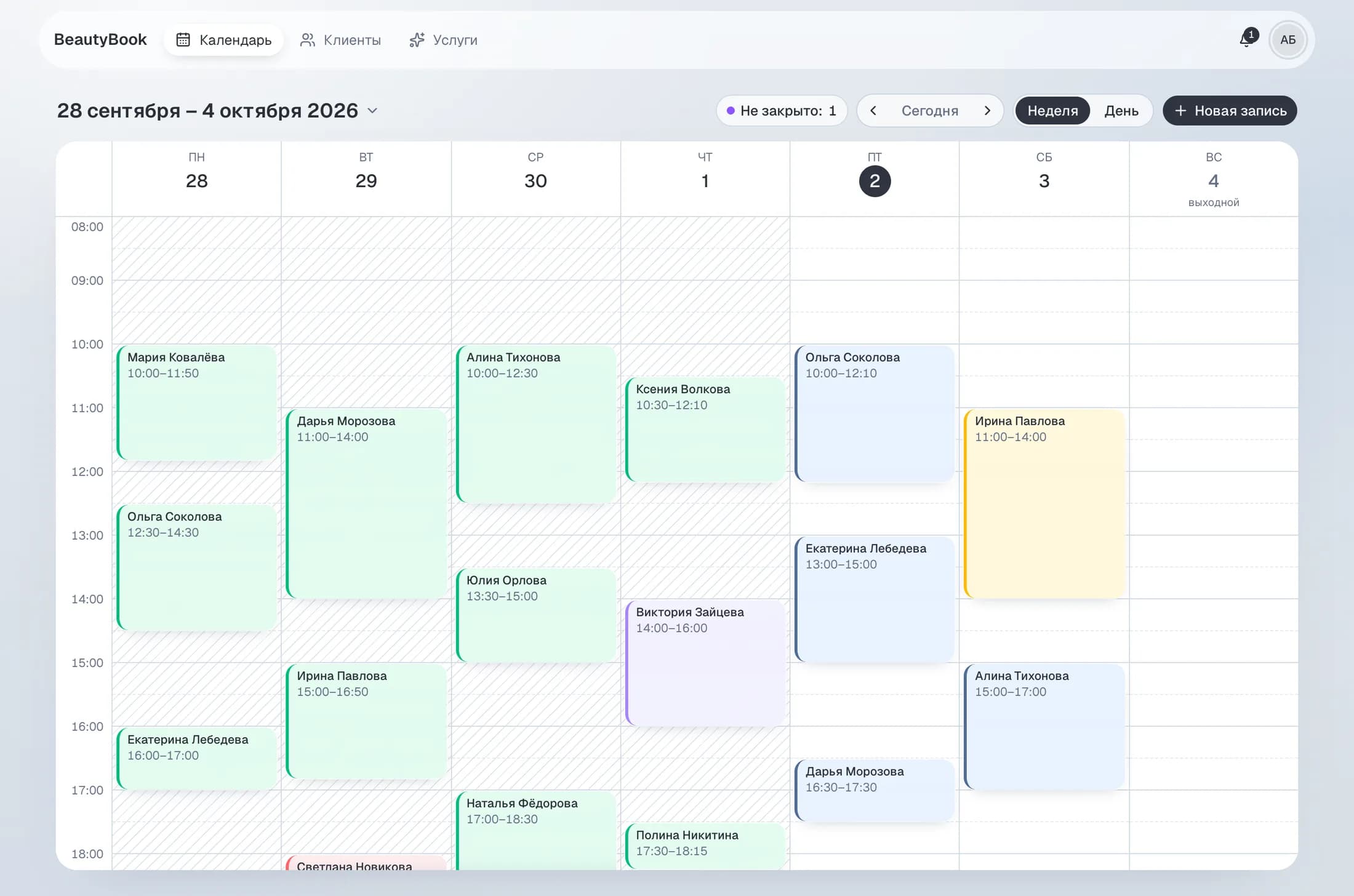Open Ольга Соколова 12:30–14:30 appointment
Viewport: 1354px width, 896px height.
point(196,567)
